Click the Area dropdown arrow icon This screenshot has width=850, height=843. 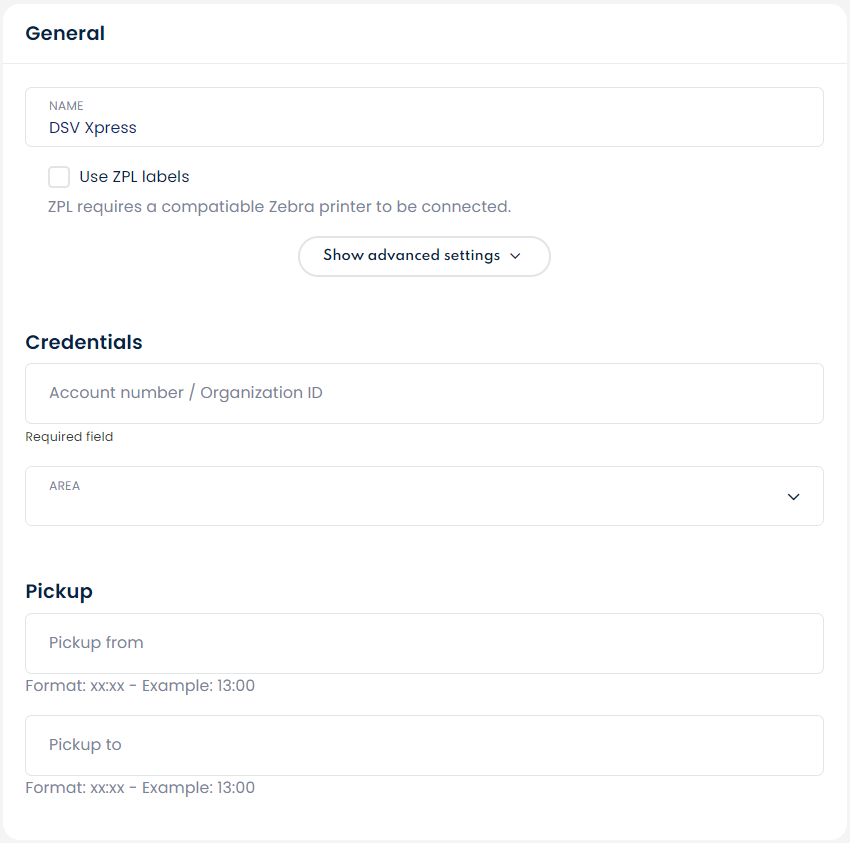pyautogui.click(x=794, y=497)
